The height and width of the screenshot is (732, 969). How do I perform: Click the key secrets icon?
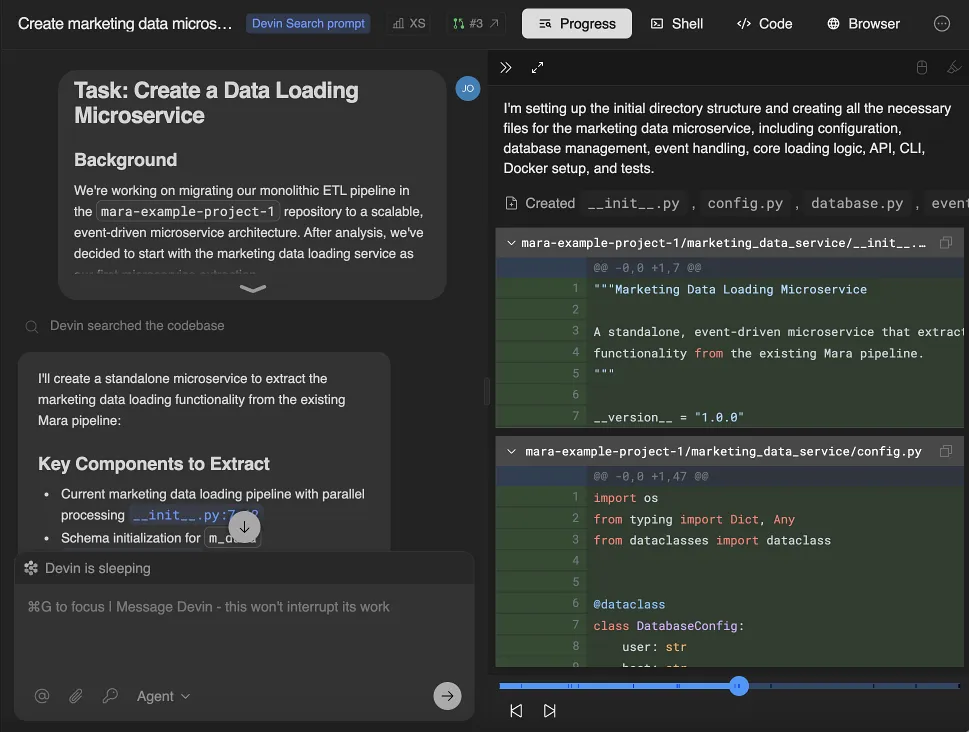click(x=110, y=696)
